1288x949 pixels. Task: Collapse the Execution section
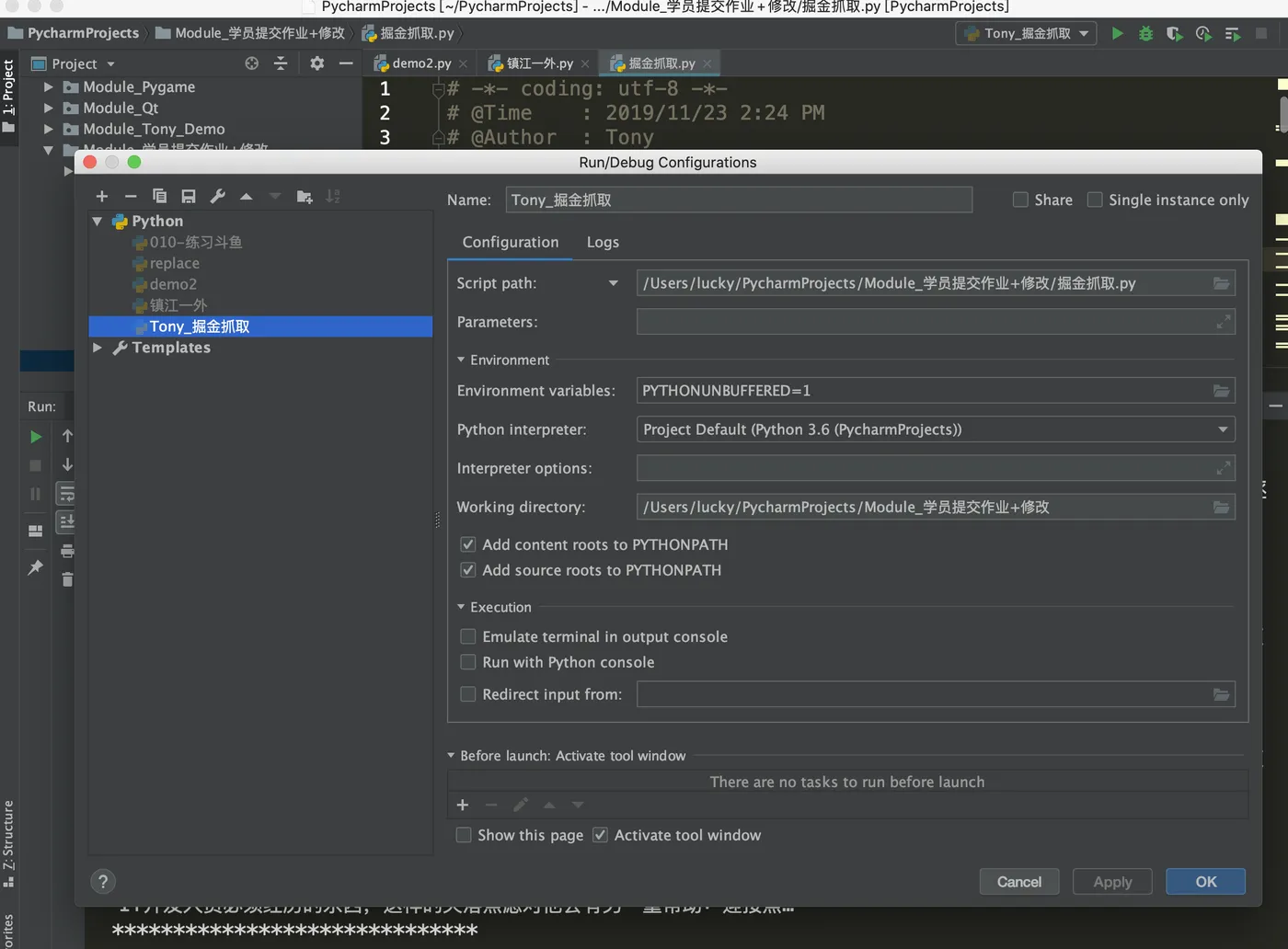click(x=461, y=607)
